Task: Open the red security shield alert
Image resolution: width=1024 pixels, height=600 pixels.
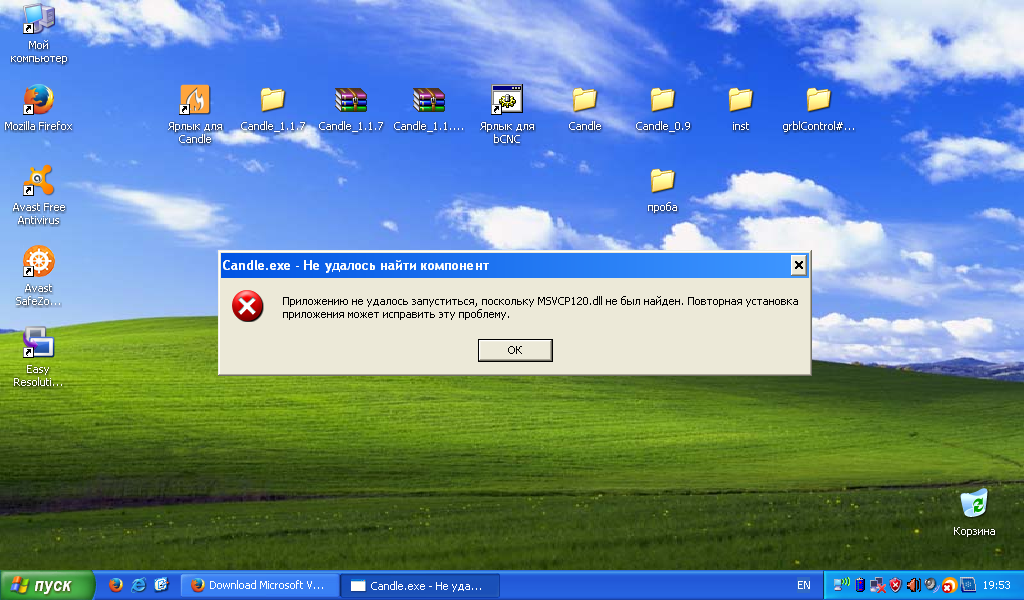Action: tap(895, 585)
